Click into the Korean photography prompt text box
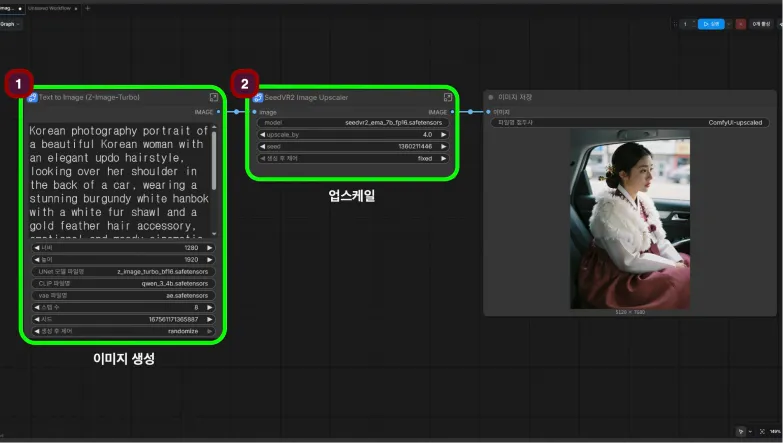The width and height of the screenshot is (783, 443). (x=119, y=180)
